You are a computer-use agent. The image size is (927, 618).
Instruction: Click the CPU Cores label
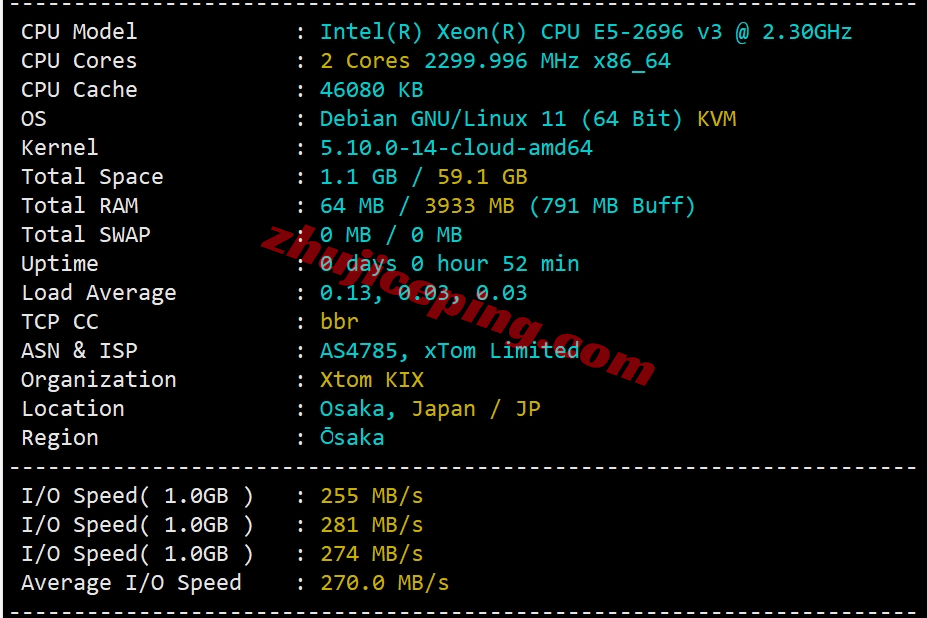pos(79,61)
